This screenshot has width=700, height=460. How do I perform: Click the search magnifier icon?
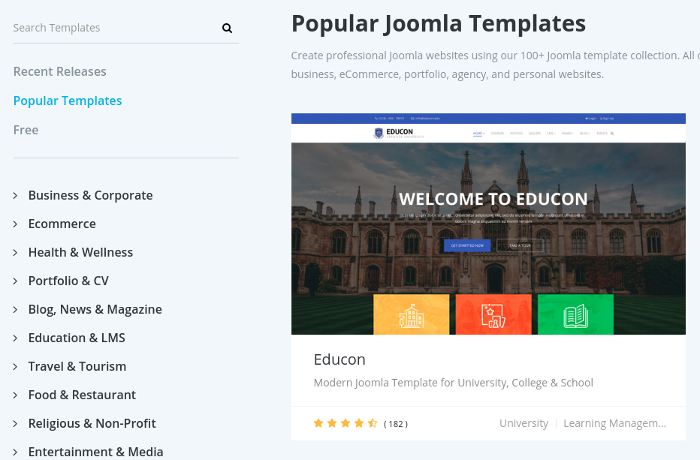click(x=227, y=28)
